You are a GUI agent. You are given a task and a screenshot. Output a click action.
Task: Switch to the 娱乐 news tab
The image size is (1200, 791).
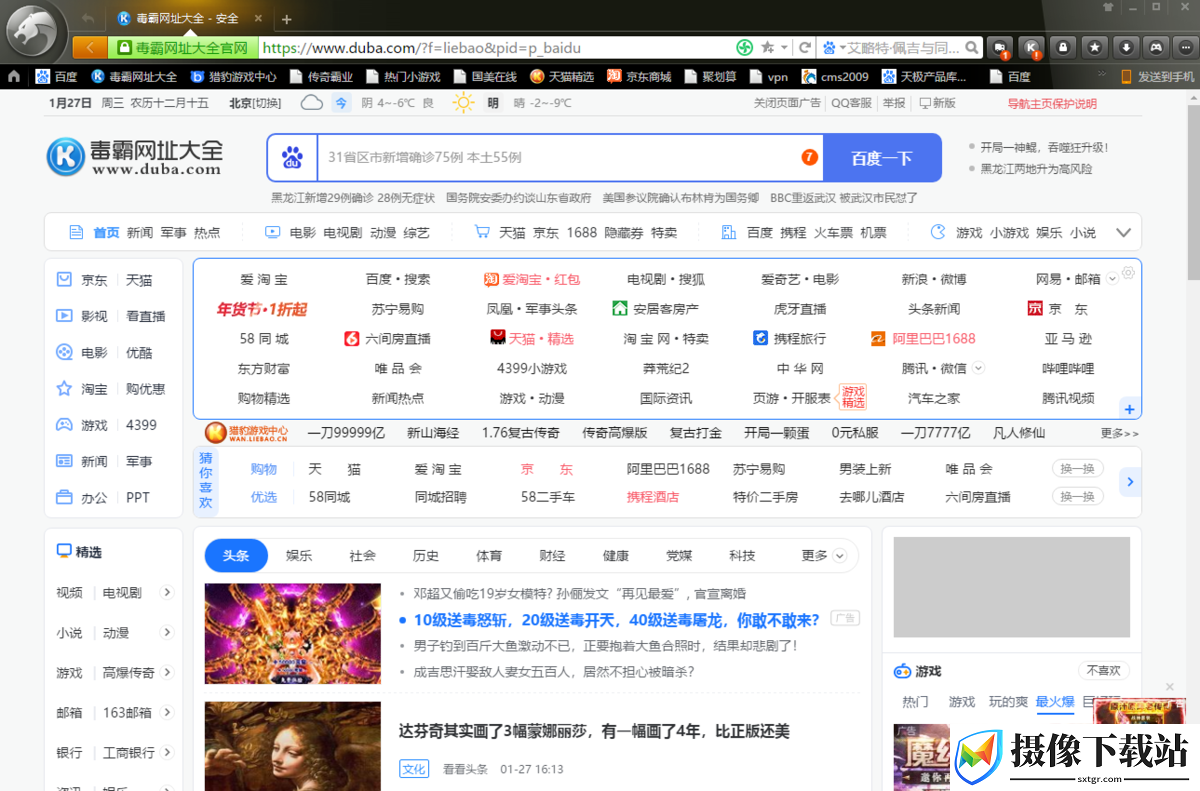point(299,556)
